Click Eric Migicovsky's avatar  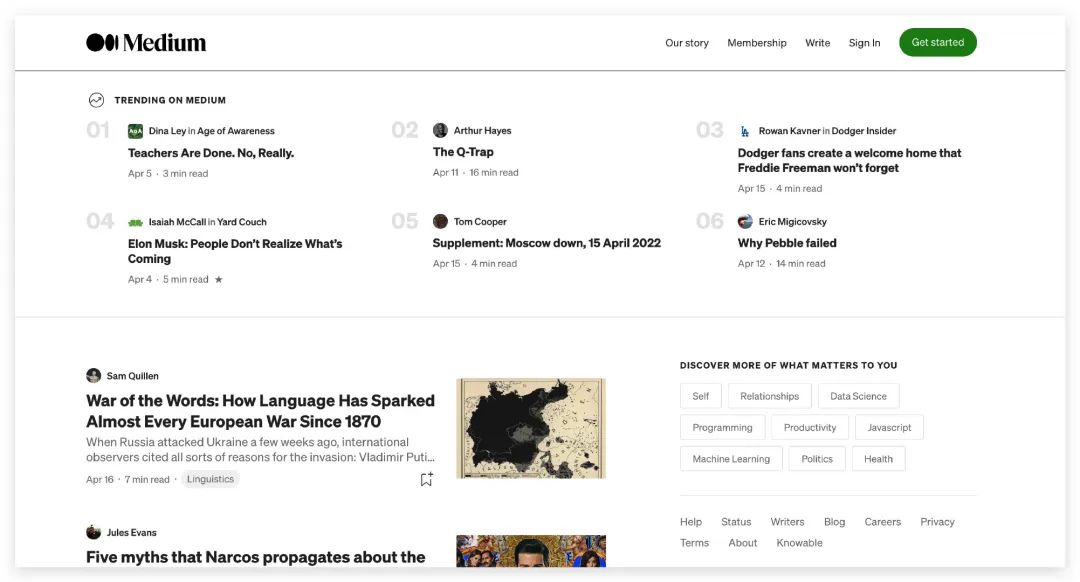point(745,221)
